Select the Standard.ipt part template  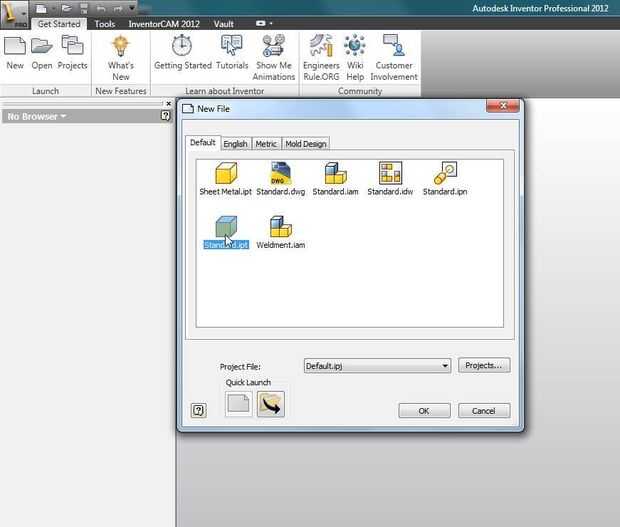coord(226,232)
